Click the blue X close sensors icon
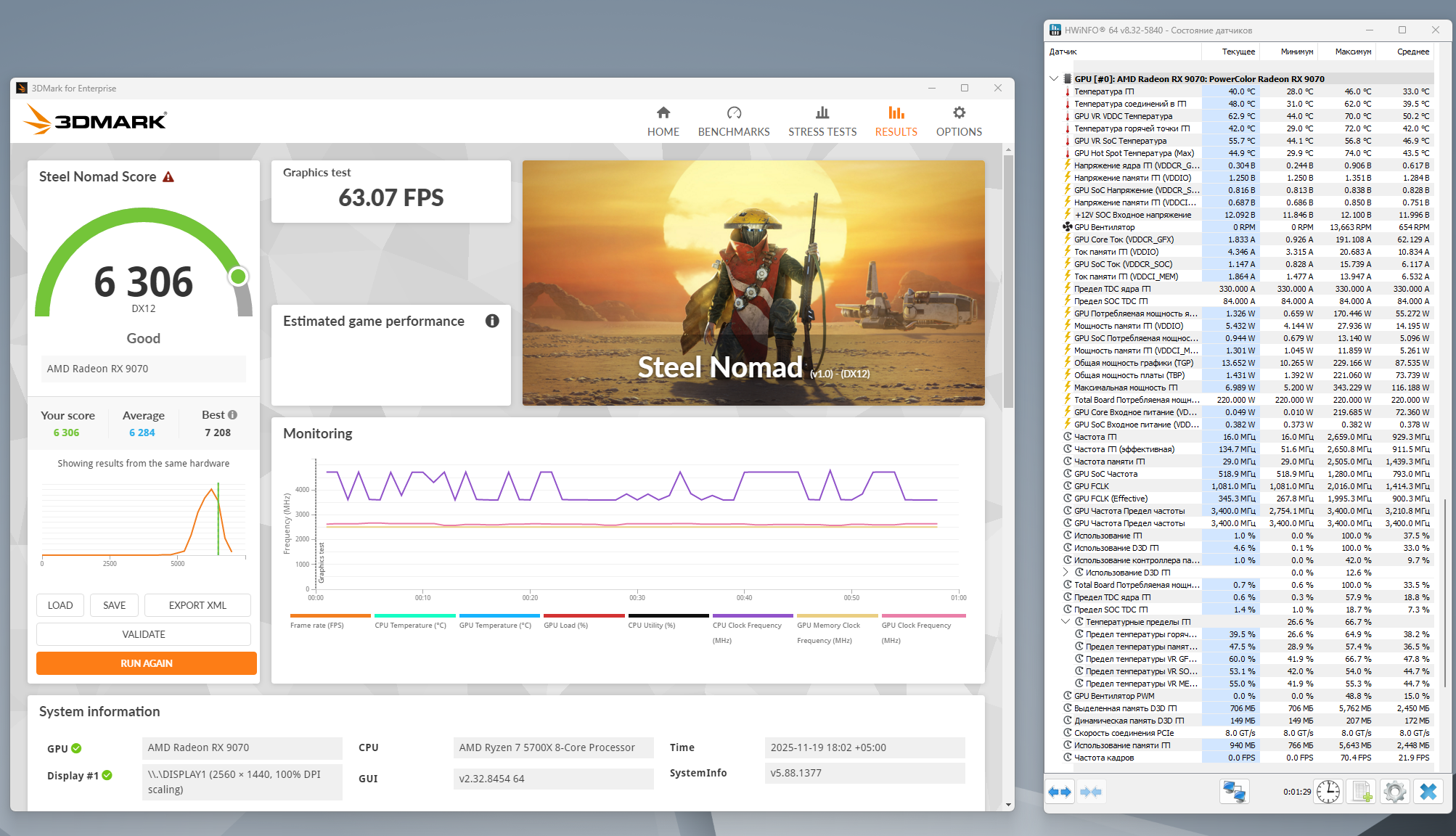 coord(1428,792)
